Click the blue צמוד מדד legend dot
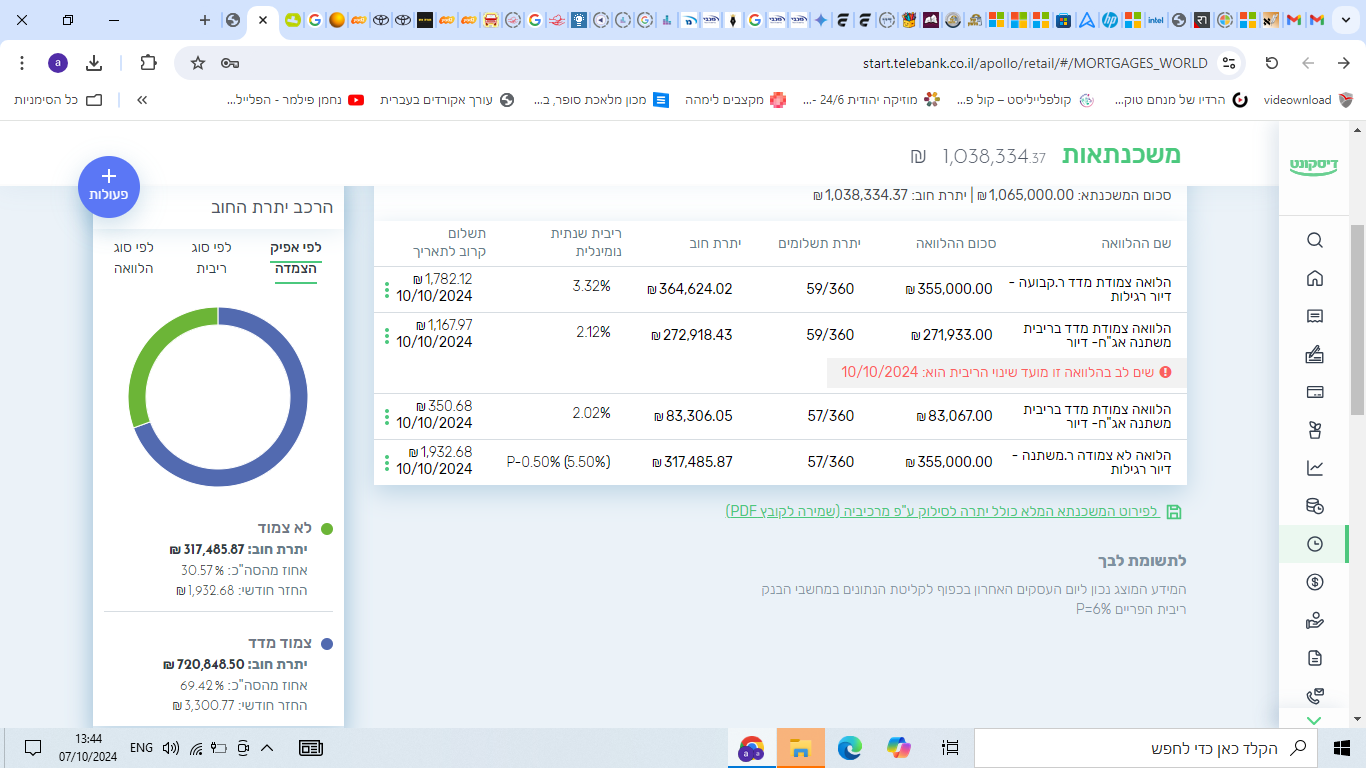The width and height of the screenshot is (1366, 768). pos(327,644)
